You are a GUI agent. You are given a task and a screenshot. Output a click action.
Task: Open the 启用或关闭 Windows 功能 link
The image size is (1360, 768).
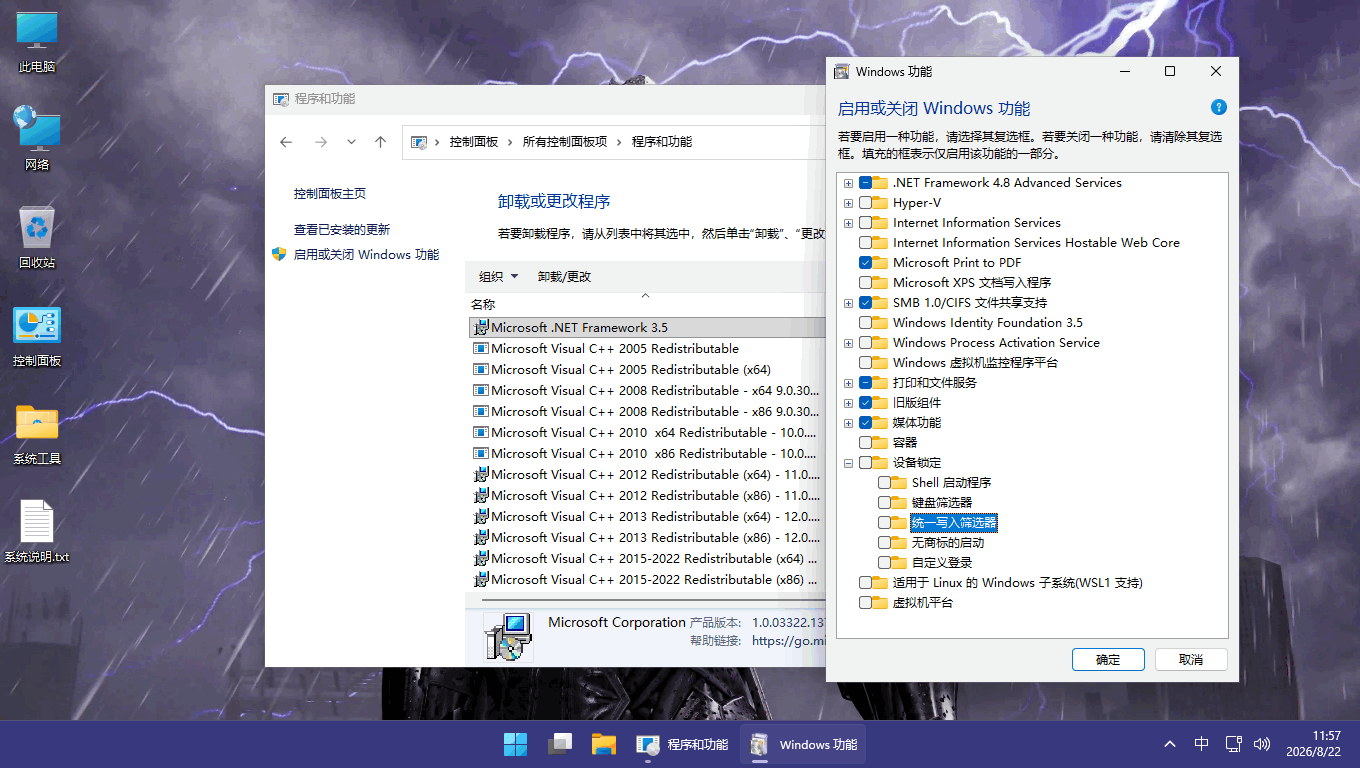pos(366,255)
